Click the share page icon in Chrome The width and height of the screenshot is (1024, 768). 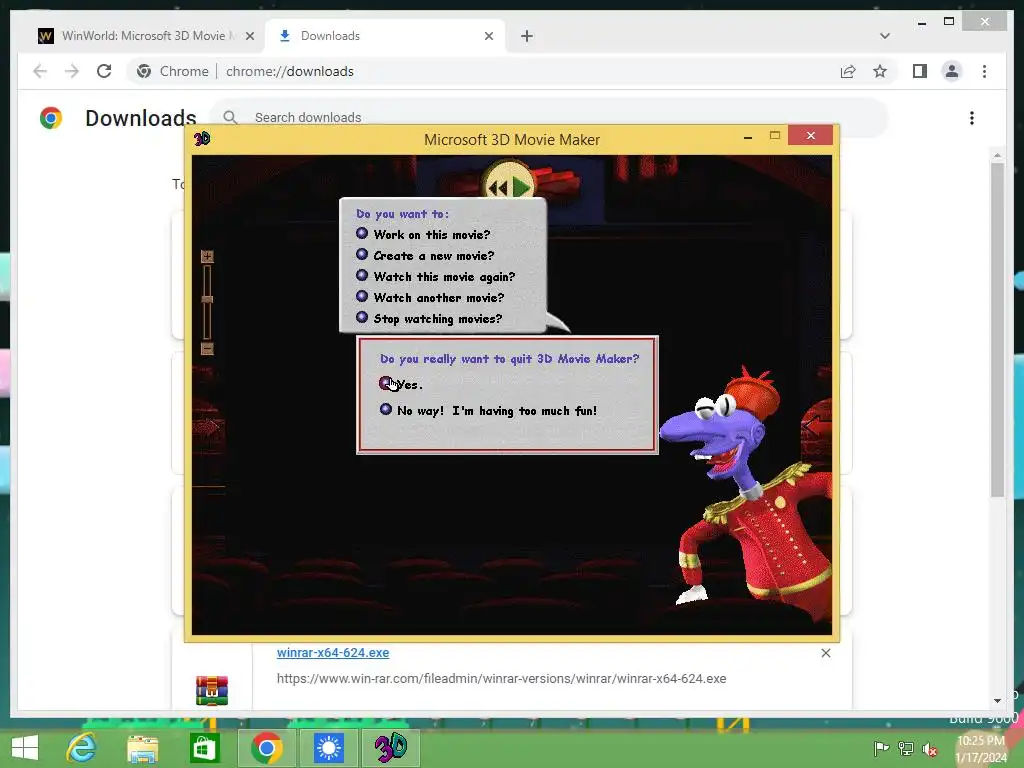click(848, 71)
